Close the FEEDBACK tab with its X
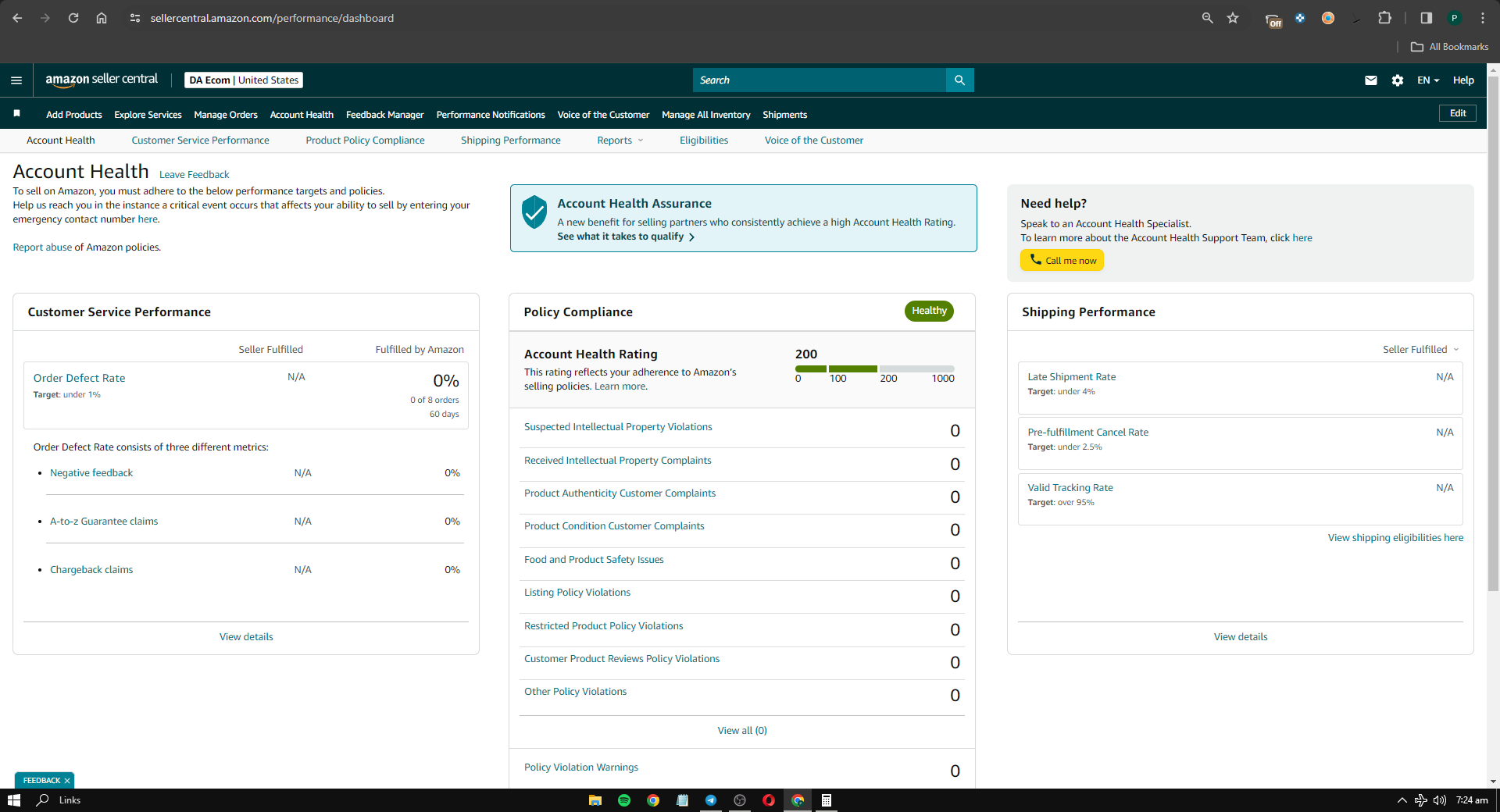This screenshot has height=812, width=1500. point(67,781)
